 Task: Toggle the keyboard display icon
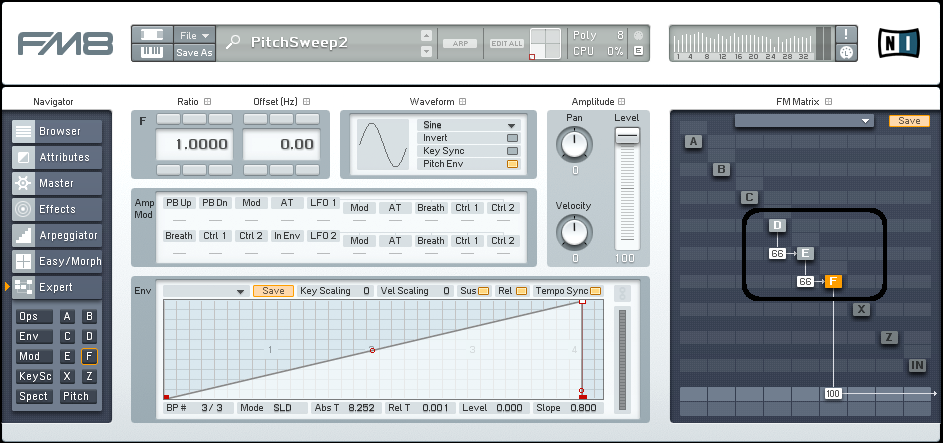(x=152, y=52)
